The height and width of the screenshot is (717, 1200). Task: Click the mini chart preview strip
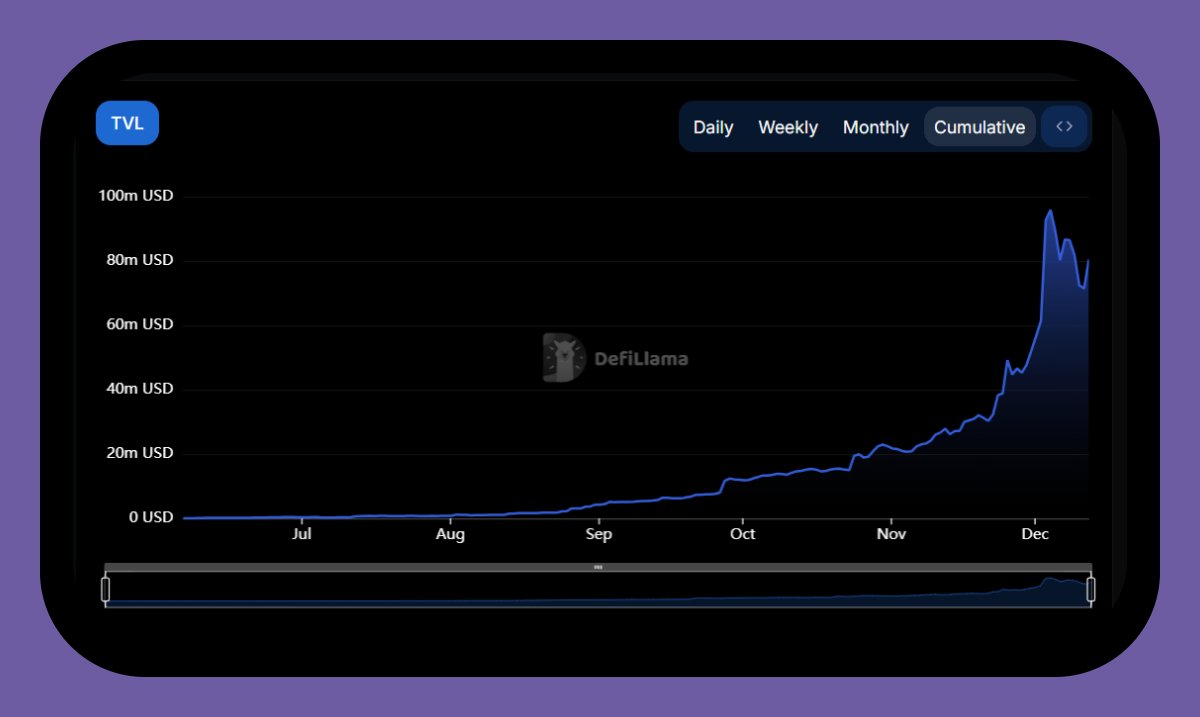coord(600,590)
